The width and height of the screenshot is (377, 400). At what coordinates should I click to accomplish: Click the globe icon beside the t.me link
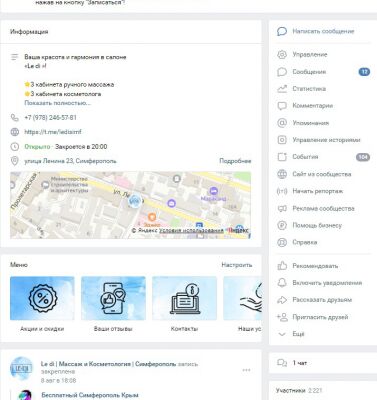coord(14,132)
